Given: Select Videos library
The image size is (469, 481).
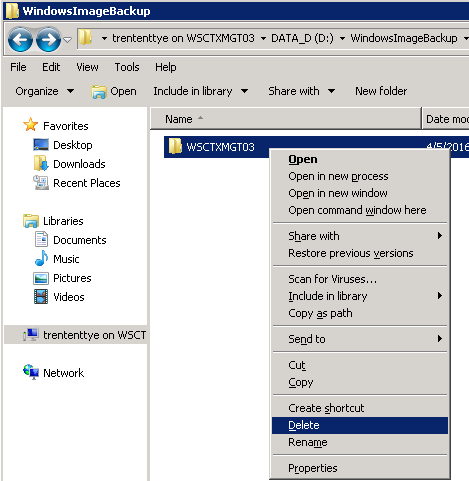Looking at the screenshot, I should click(x=69, y=297).
